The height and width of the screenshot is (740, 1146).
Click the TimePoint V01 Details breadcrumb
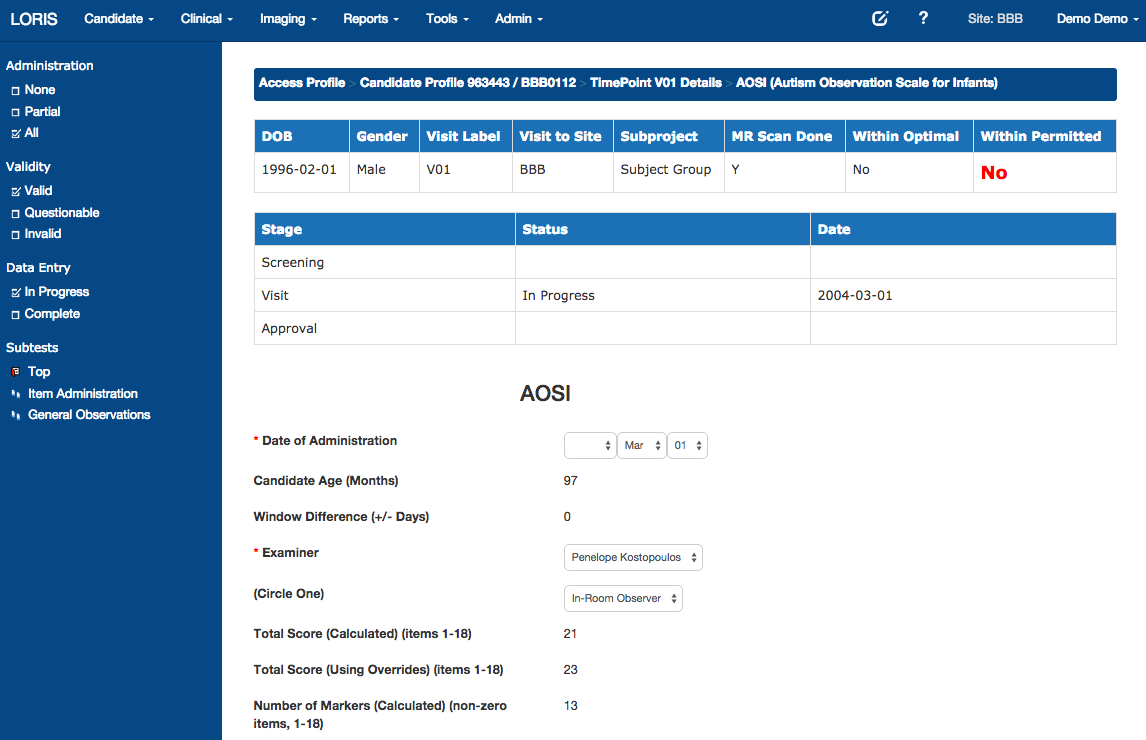coord(655,83)
